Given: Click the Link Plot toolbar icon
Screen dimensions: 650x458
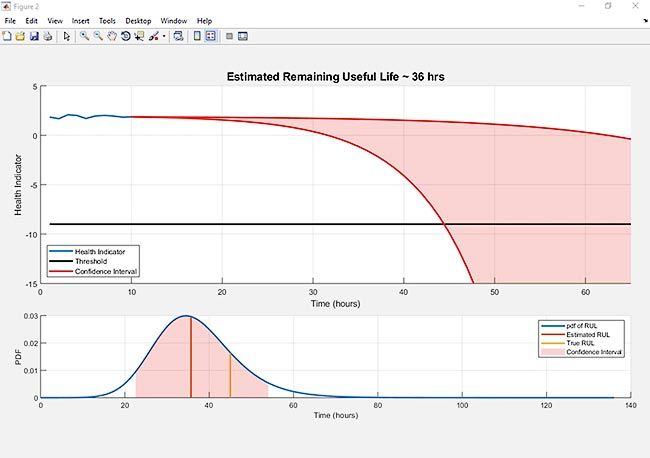Looking at the screenshot, I should point(178,36).
